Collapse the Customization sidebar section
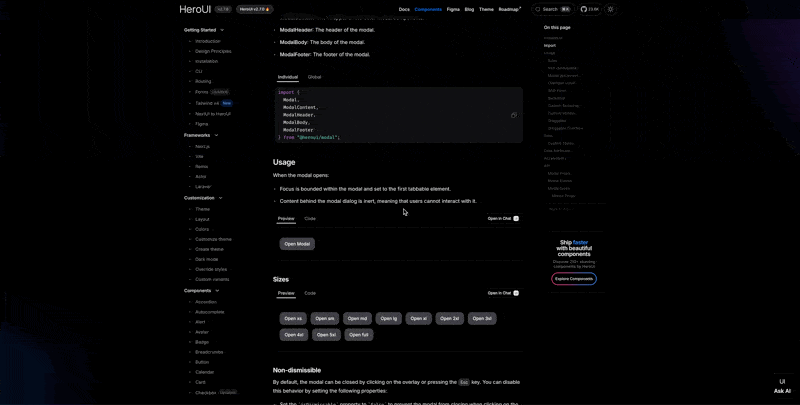 [x=221, y=198]
